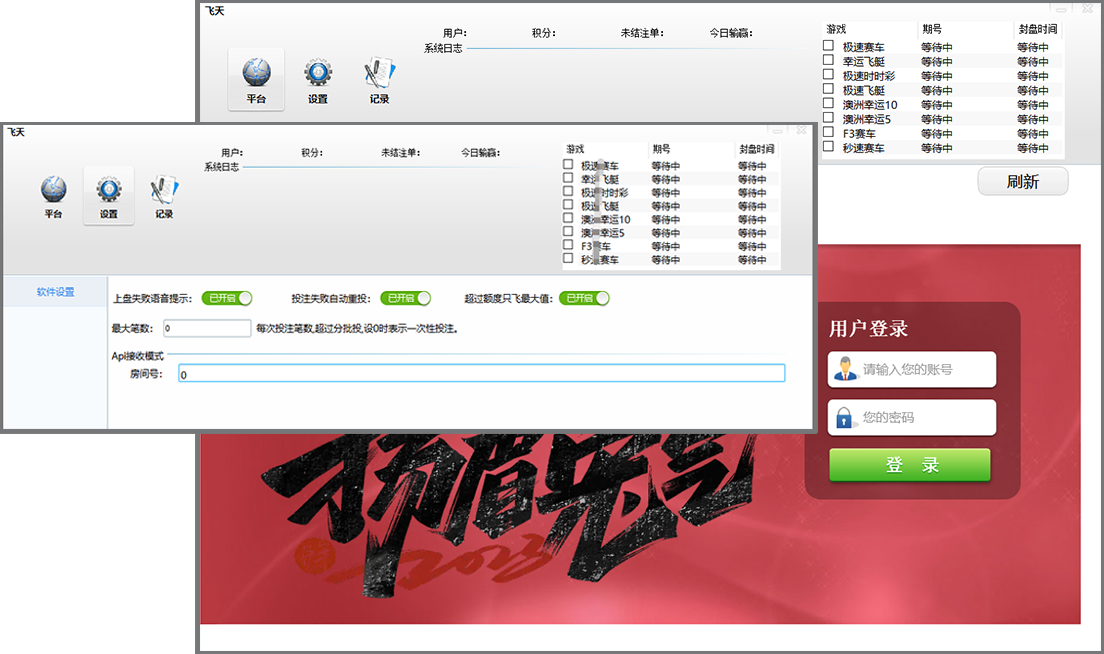Image resolution: width=1104 pixels, height=654 pixels.
Task: Click the user avatar icon in the account field
Action: (846, 369)
